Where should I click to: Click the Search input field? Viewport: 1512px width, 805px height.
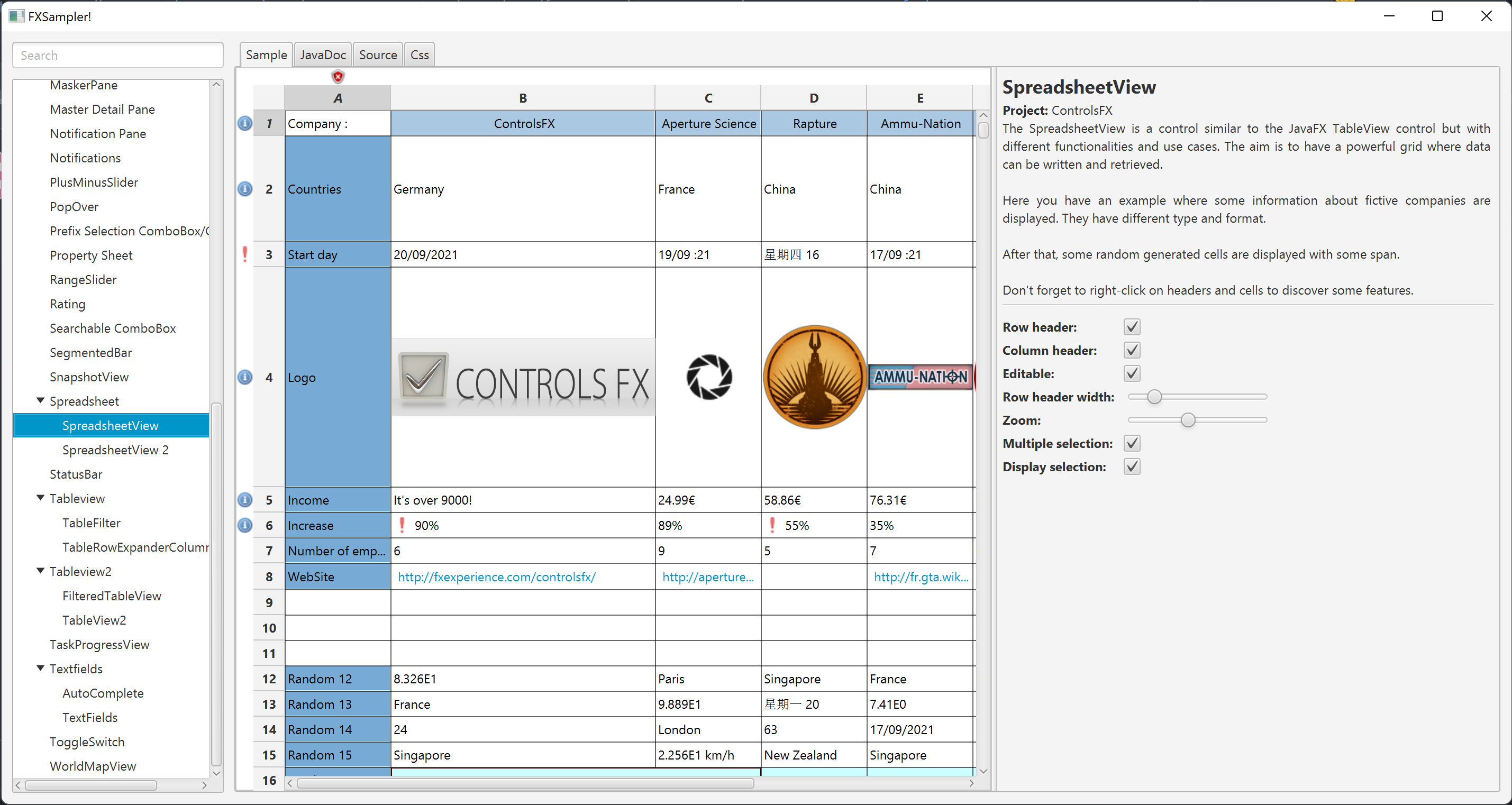[x=117, y=55]
